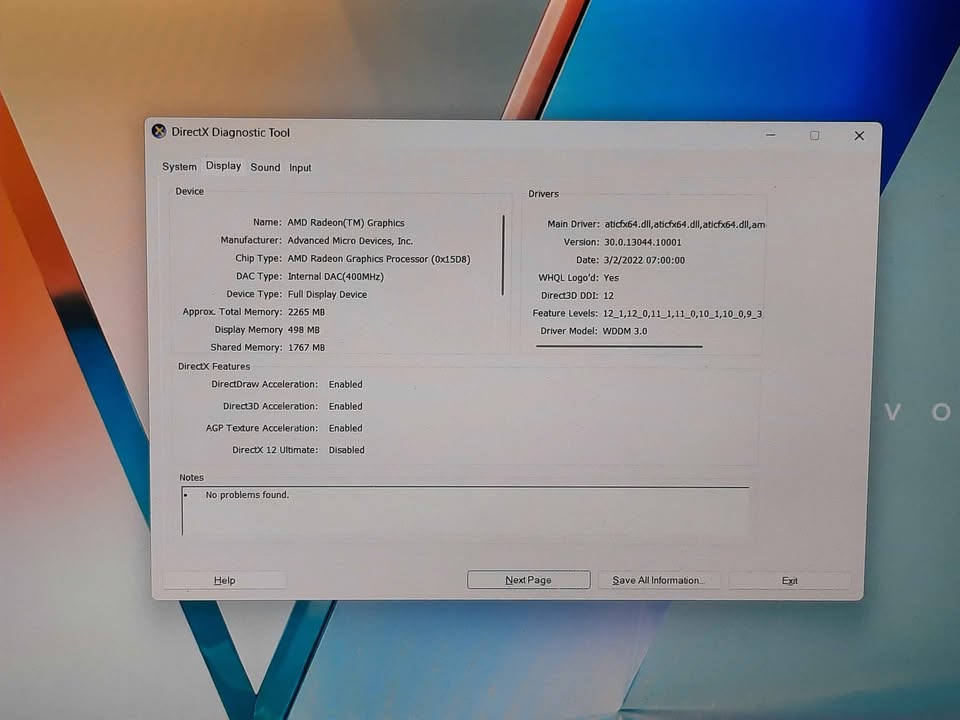Click the DirectX Diagnostic Tool title icon
Image resolution: width=960 pixels, height=720 pixels.
pyautogui.click(x=159, y=131)
